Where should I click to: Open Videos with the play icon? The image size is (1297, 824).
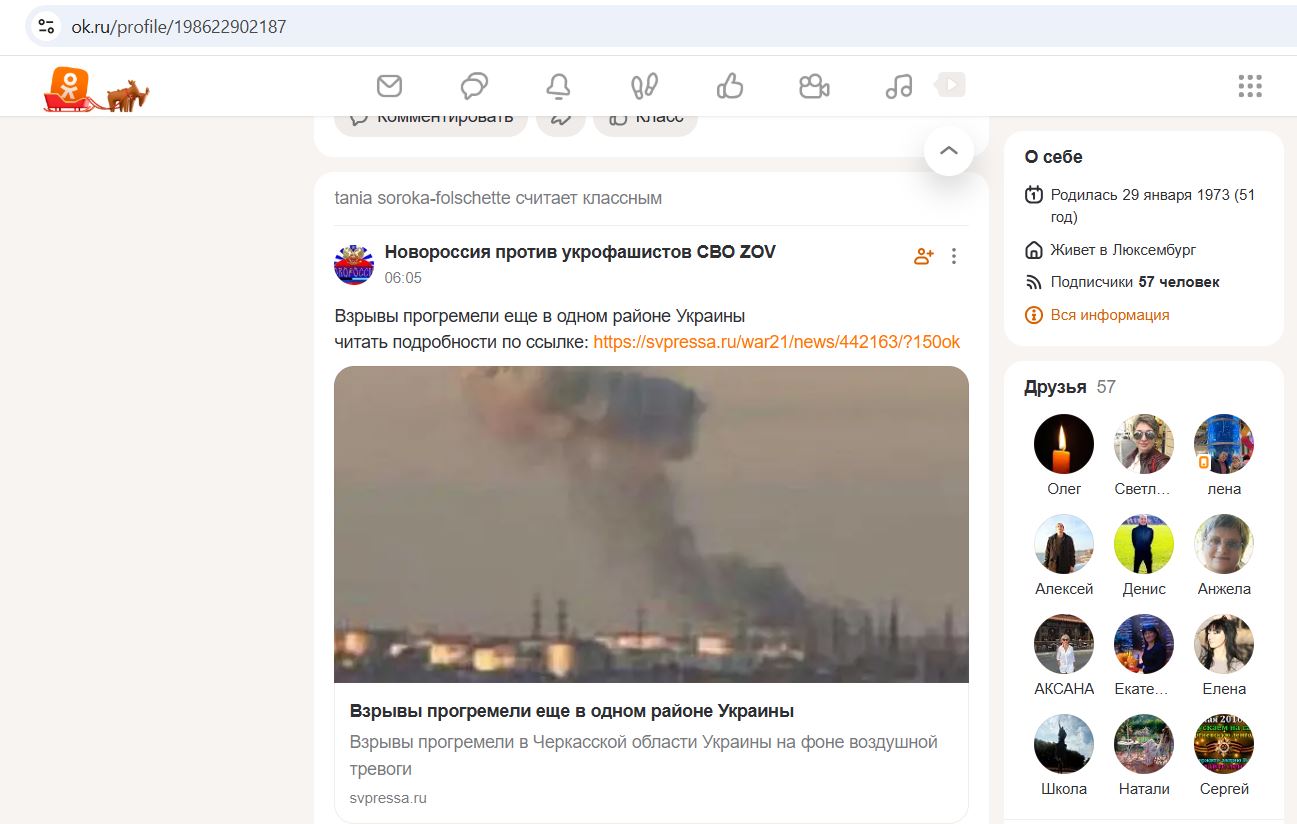click(x=950, y=86)
